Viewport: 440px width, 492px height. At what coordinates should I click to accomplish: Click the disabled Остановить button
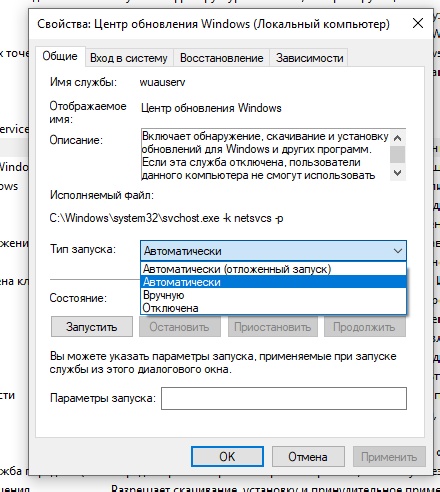pyautogui.click(x=180, y=327)
